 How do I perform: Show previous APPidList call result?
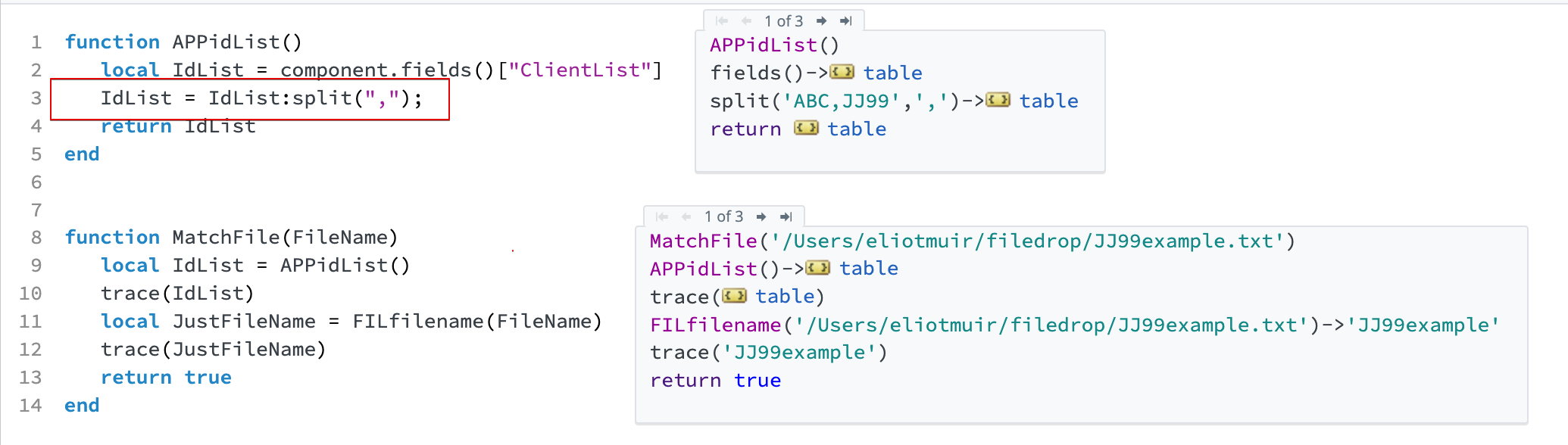pyautogui.click(x=746, y=21)
